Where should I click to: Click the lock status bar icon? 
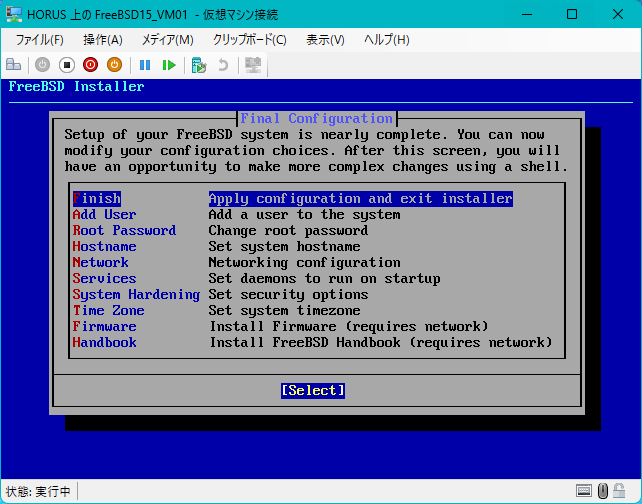(x=619, y=490)
